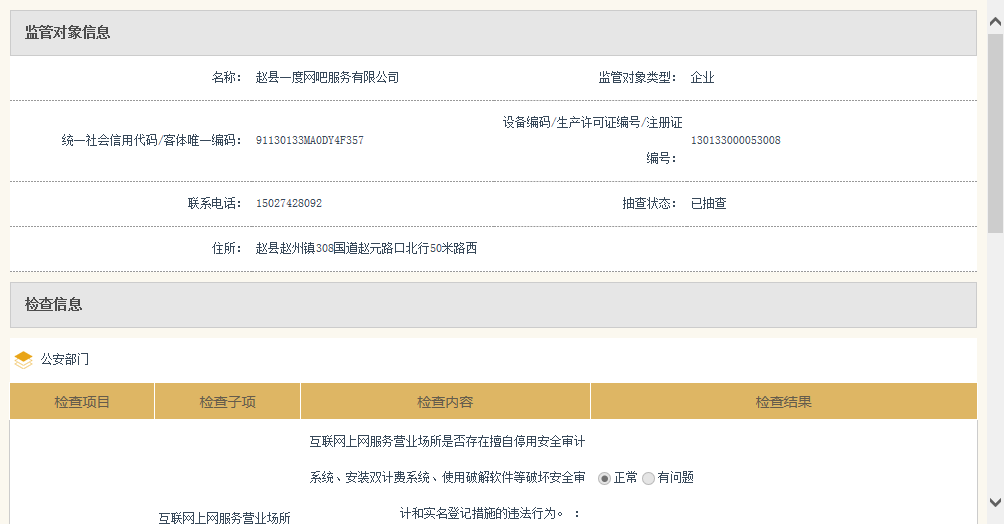Click the 已抽查 status value
1004x524 pixels.
[x=708, y=204]
